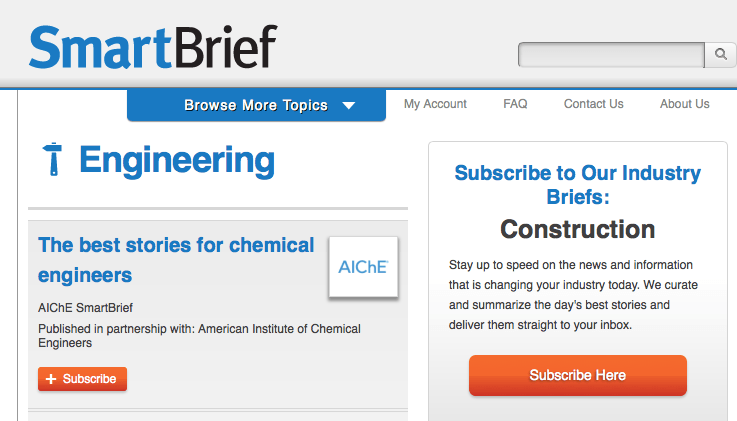Open the AIChE logo thumbnail
The height and width of the screenshot is (421, 737).
(363, 267)
